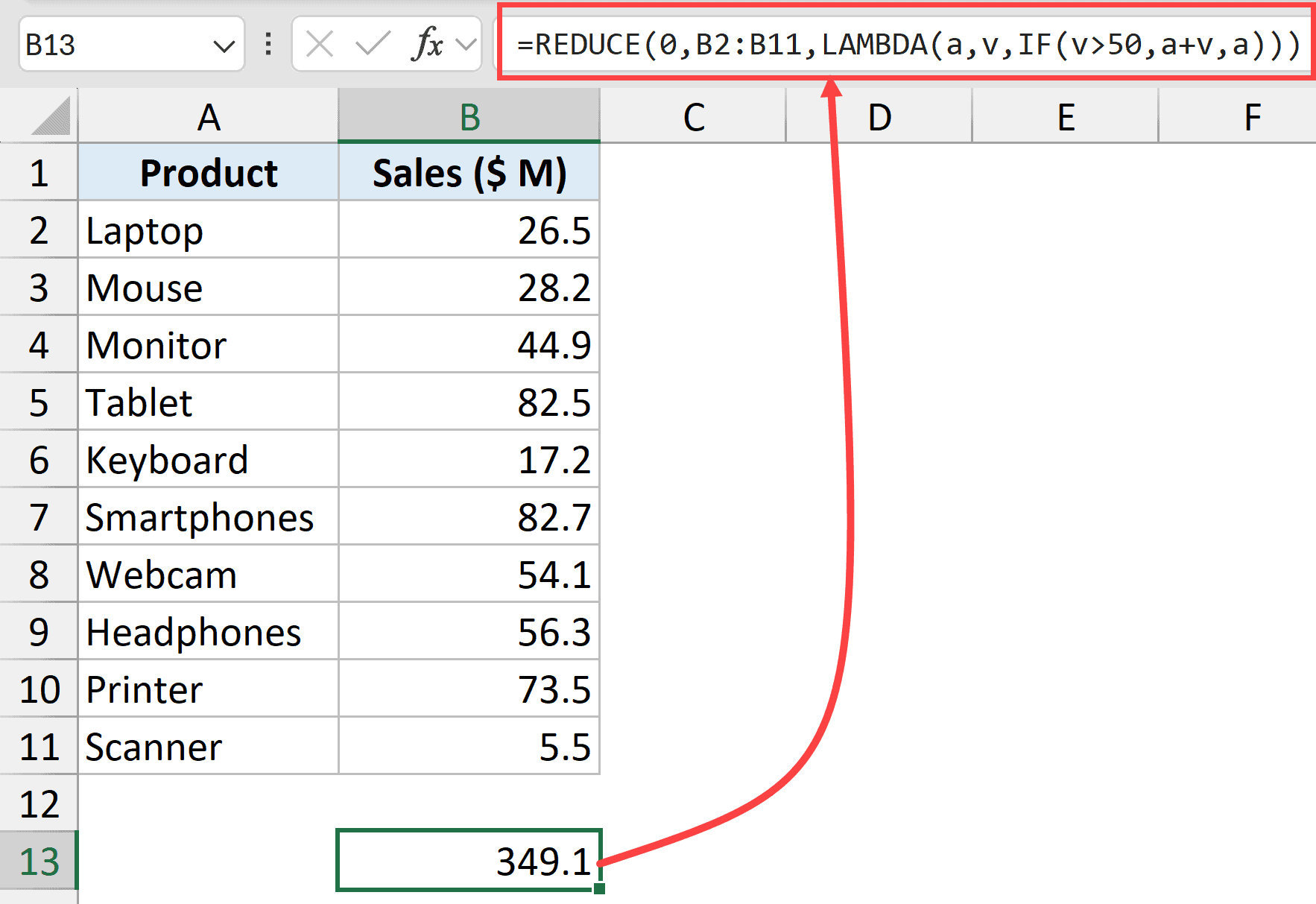This screenshot has width=1316, height=904.
Task: Select the Tablet sales value 82.5
Action: (469, 402)
